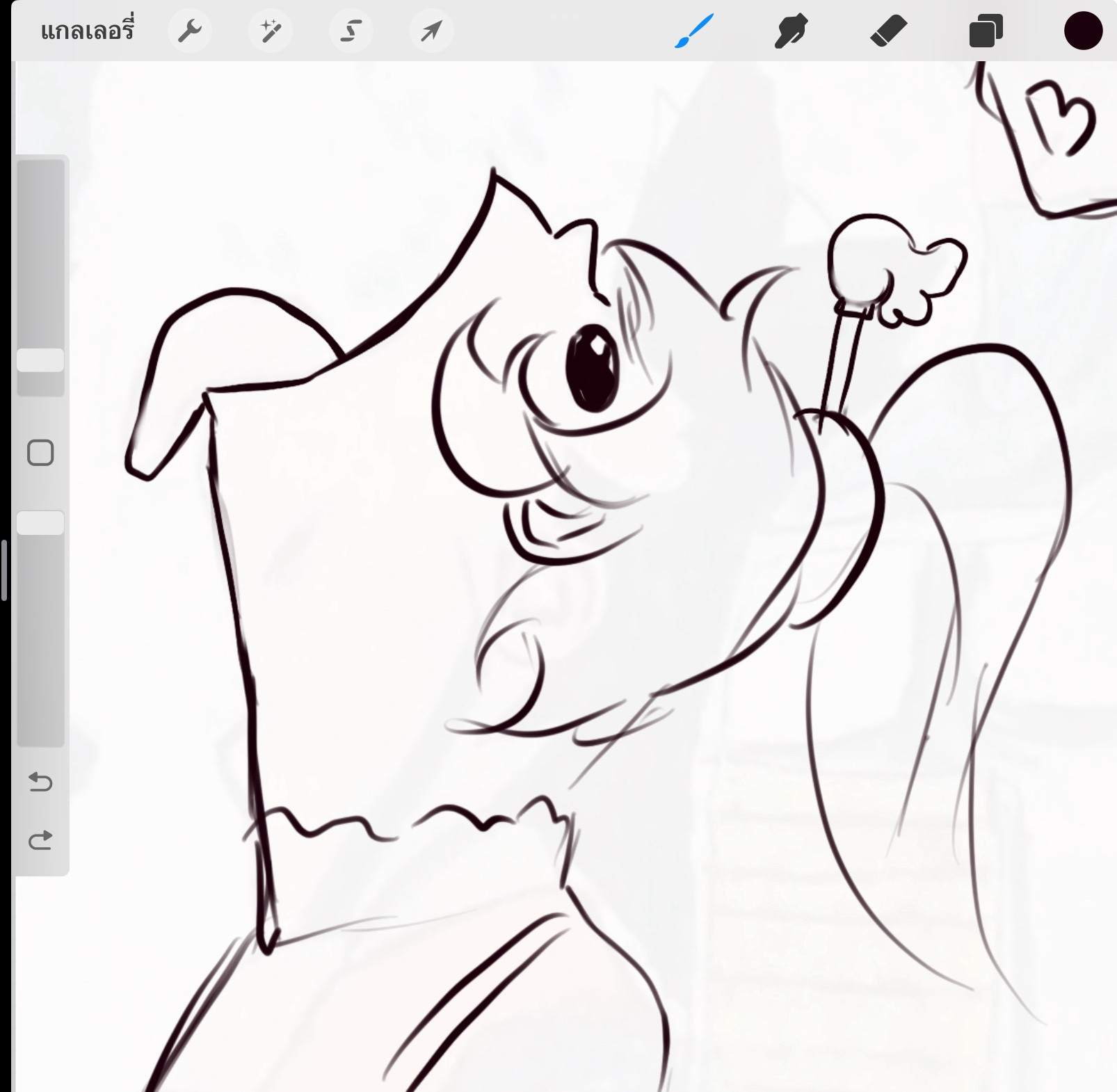1117x1092 pixels.
Task: Undo the last stroke
Action: (40, 782)
